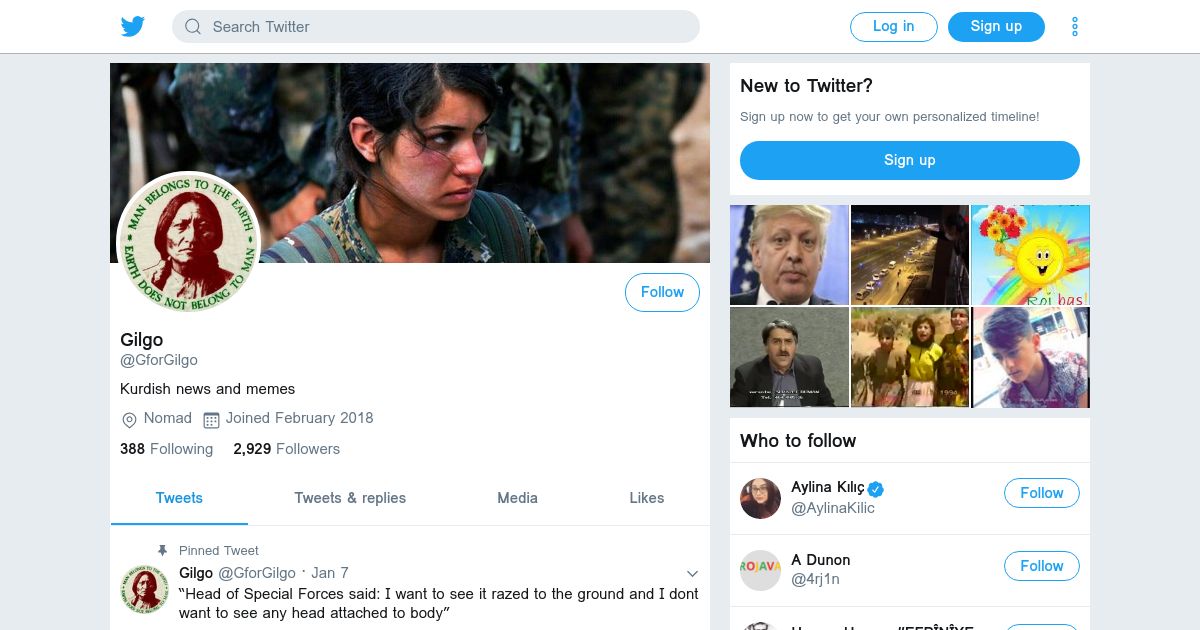This screenshot has height=630, width=1200.
Task: Click the pinned tweet author avatar
Action: [144, 588]
